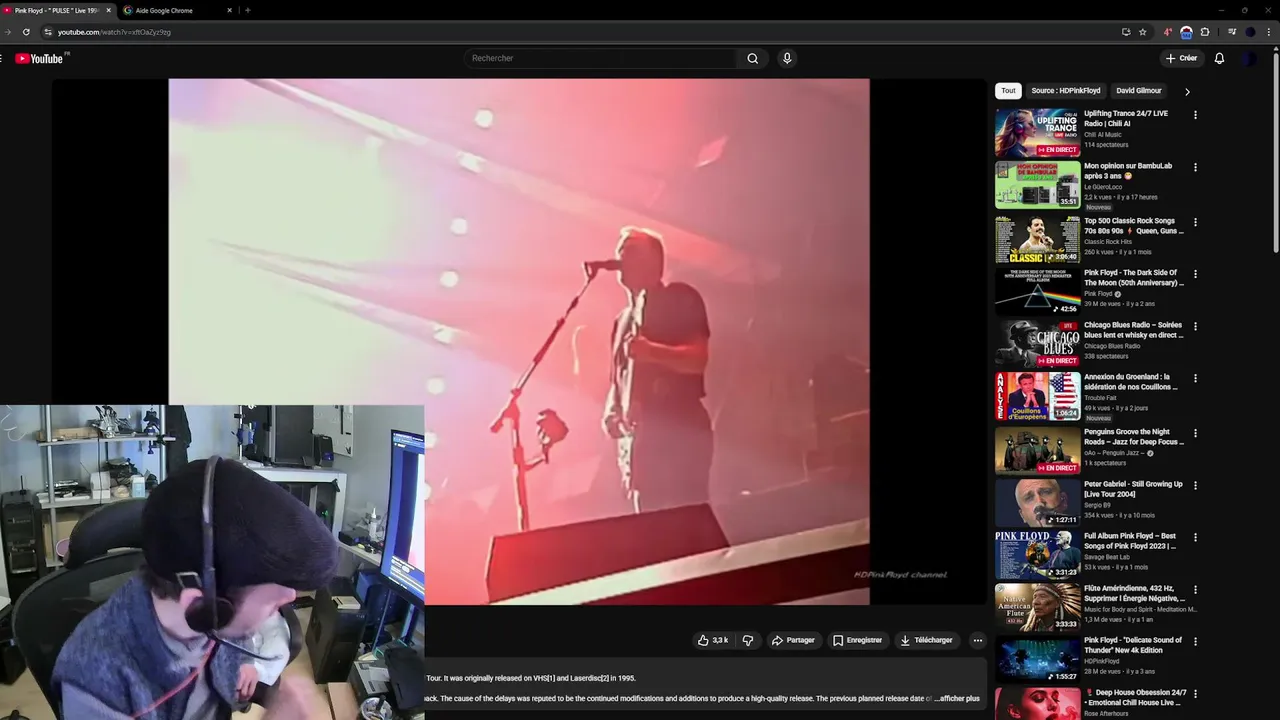Viewport: 1280px width, 720px height.
Task: Open Chrome extensions puzzle icon
Action: 1205,32
